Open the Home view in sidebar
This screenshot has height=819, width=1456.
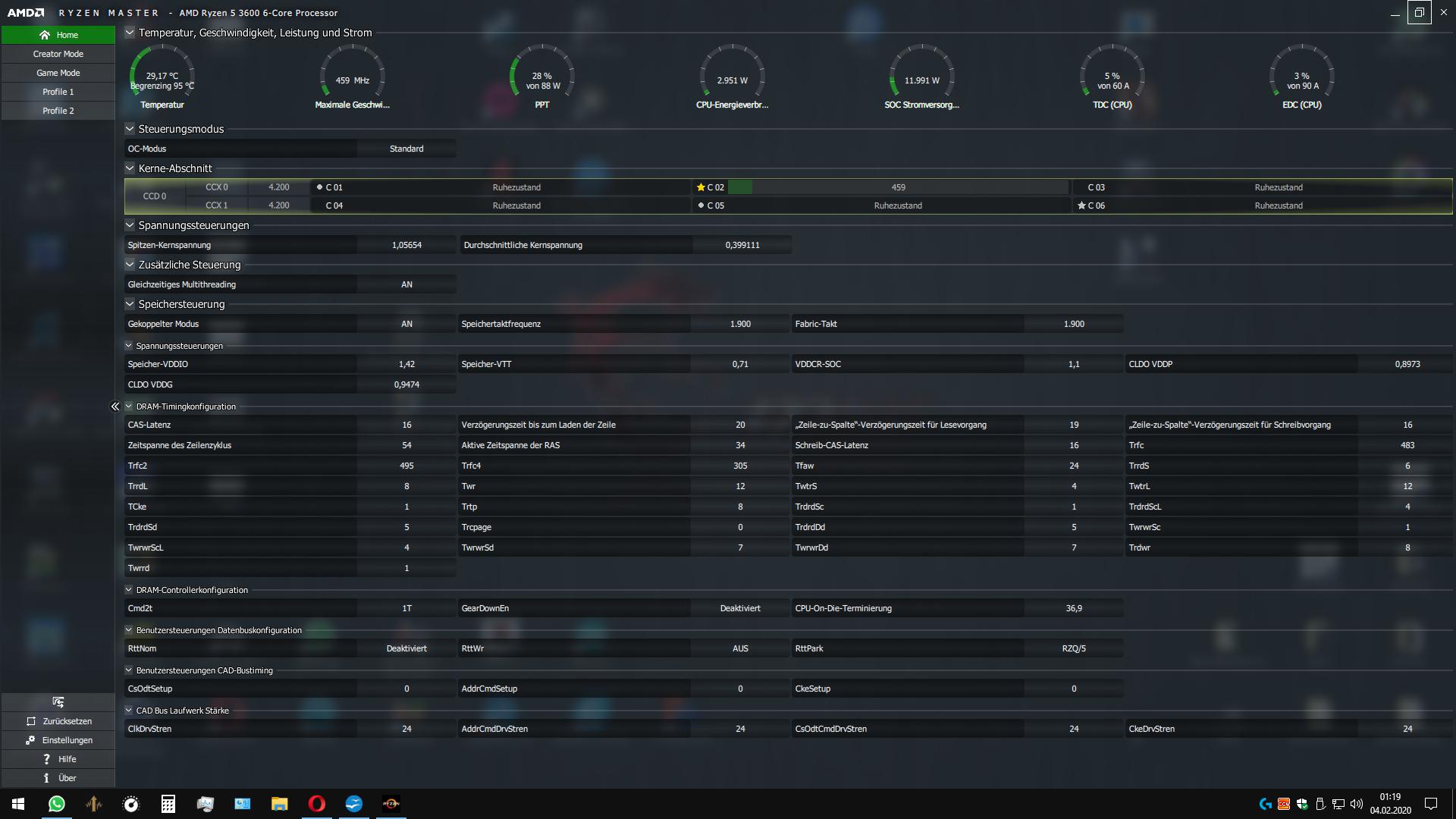coord(58,35)
